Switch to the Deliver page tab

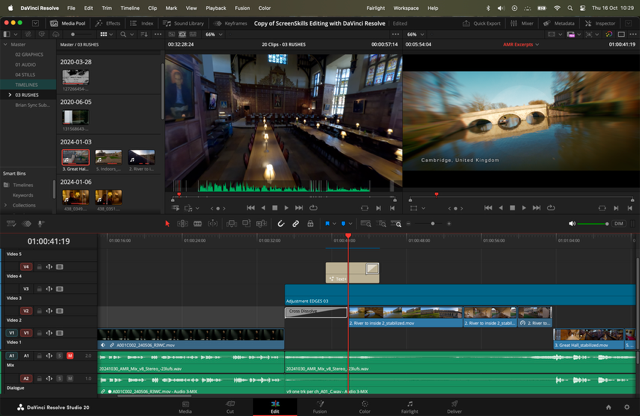coord(454,407)
